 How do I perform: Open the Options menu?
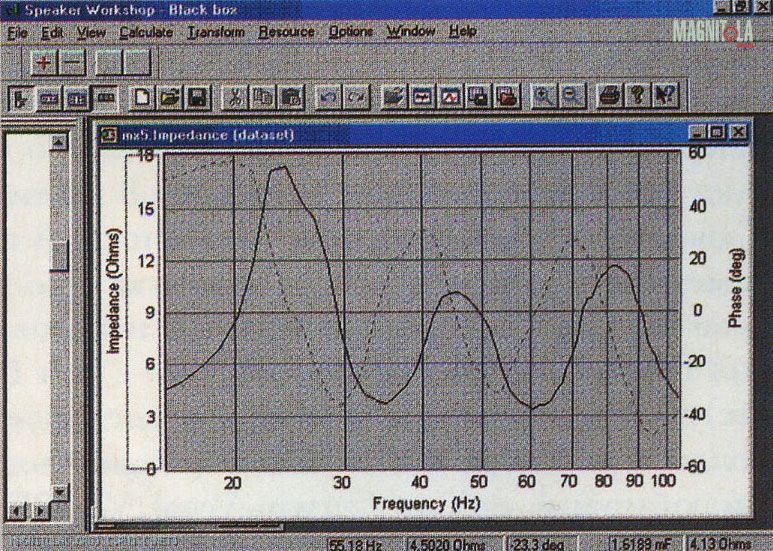pos(351,32)
